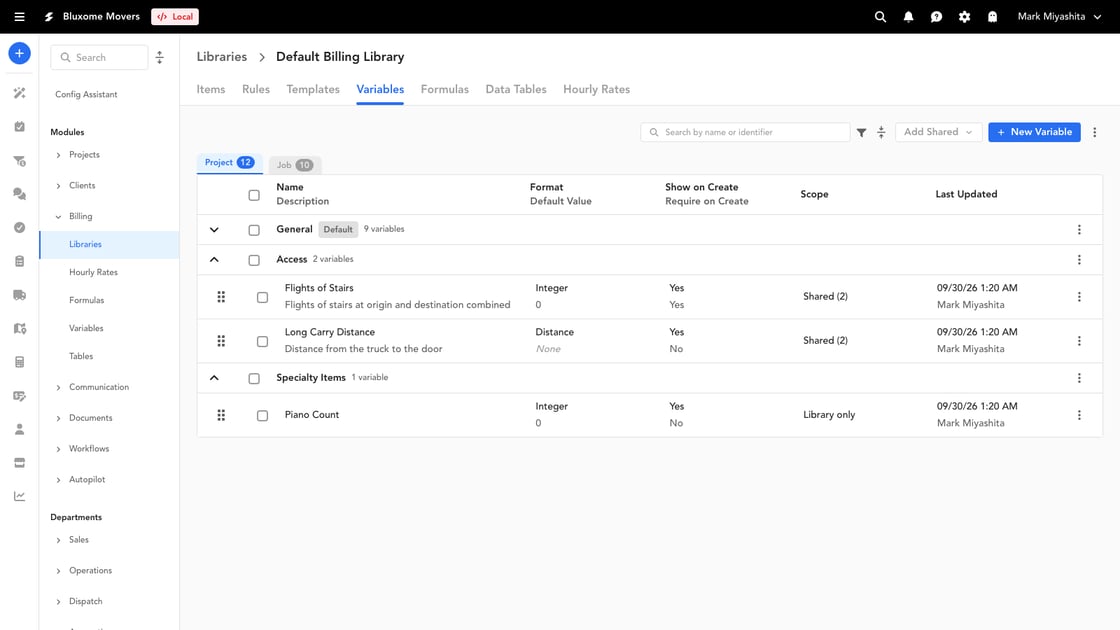1120x630 pixels.
Task: Click drag handle of Flights of Stairs
Action: (221, 297)
